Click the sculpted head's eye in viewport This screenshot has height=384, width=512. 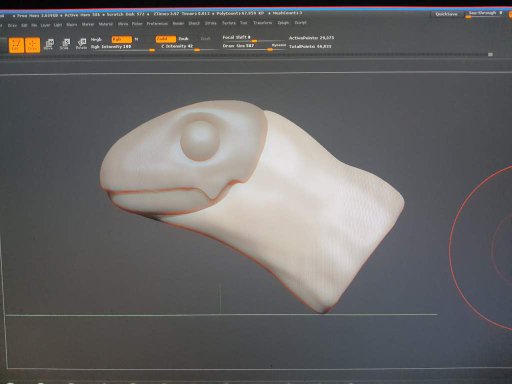[x=200, y=141]
